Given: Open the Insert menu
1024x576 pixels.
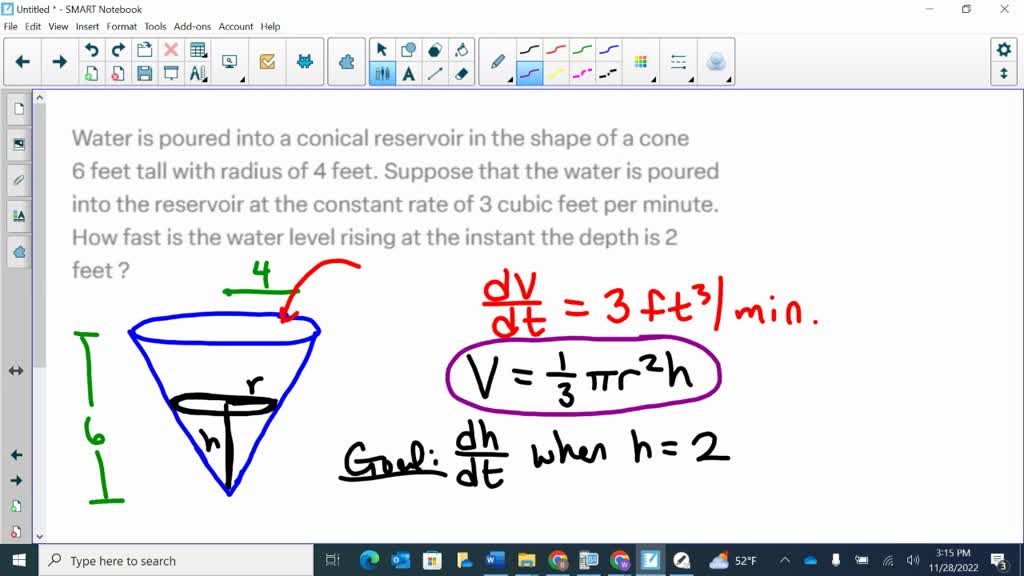Looking at the screenshot, I should (x=87, y=27).
